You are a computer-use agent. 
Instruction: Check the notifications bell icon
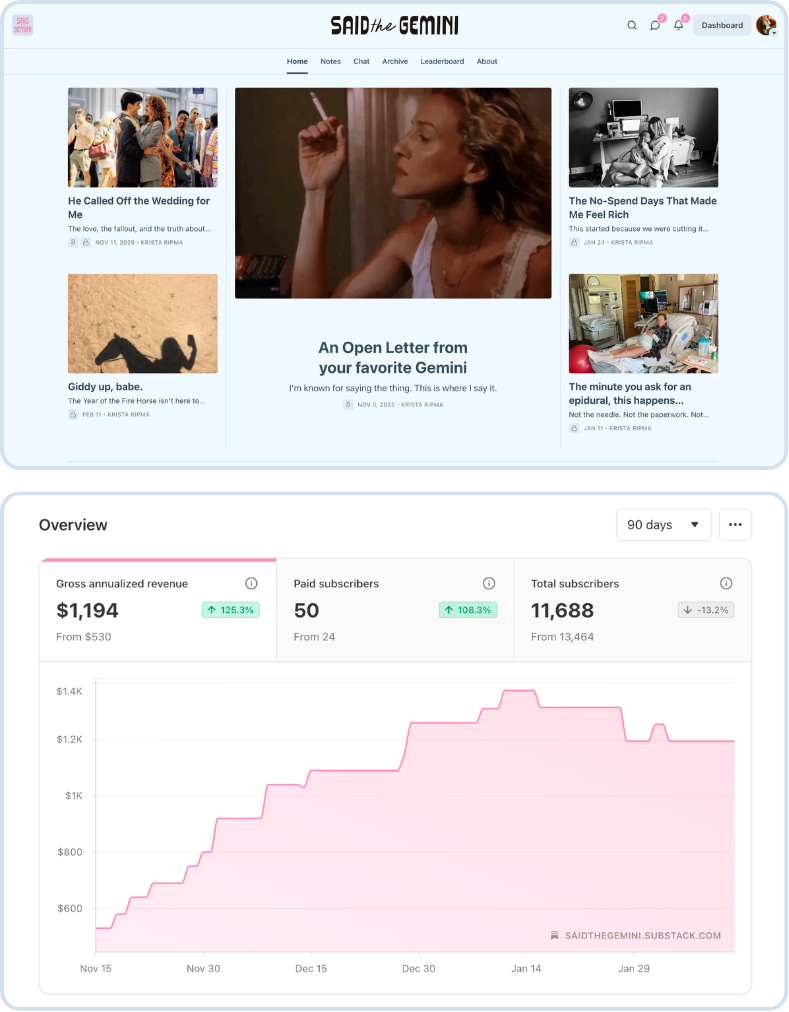(x=678, y=25)
